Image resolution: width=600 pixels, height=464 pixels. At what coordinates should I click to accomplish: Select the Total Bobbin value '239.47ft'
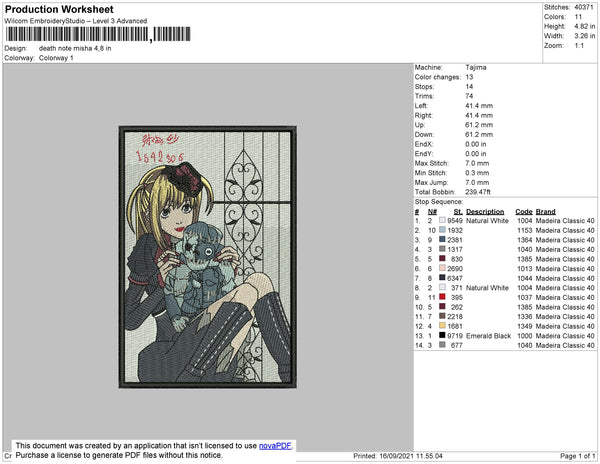(x=478, y=192)
